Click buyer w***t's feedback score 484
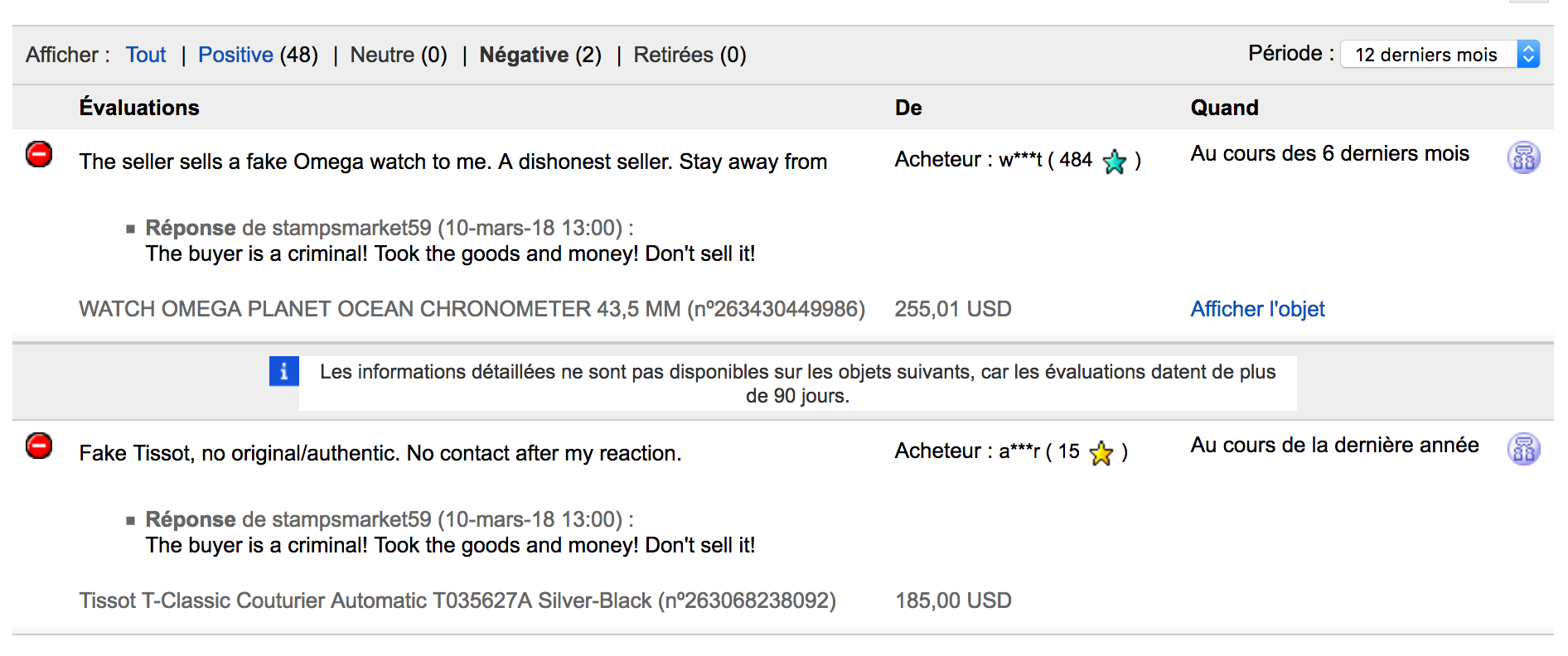Image resolution: width=1568 pixels, height=656 pixels. click(1076, 160)
